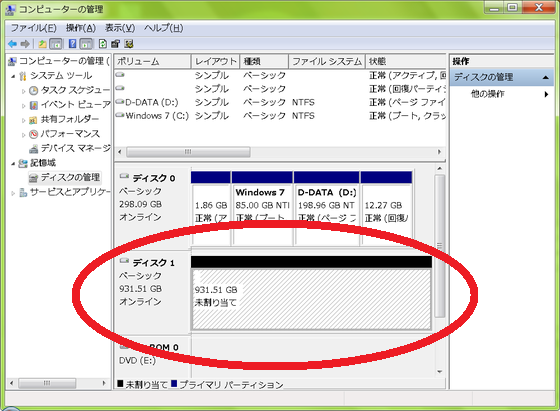The width and height of the screenshot is (560, 411).
Task: Click the disk view vertical scrollbar thumb
Action: pos(440,246)
